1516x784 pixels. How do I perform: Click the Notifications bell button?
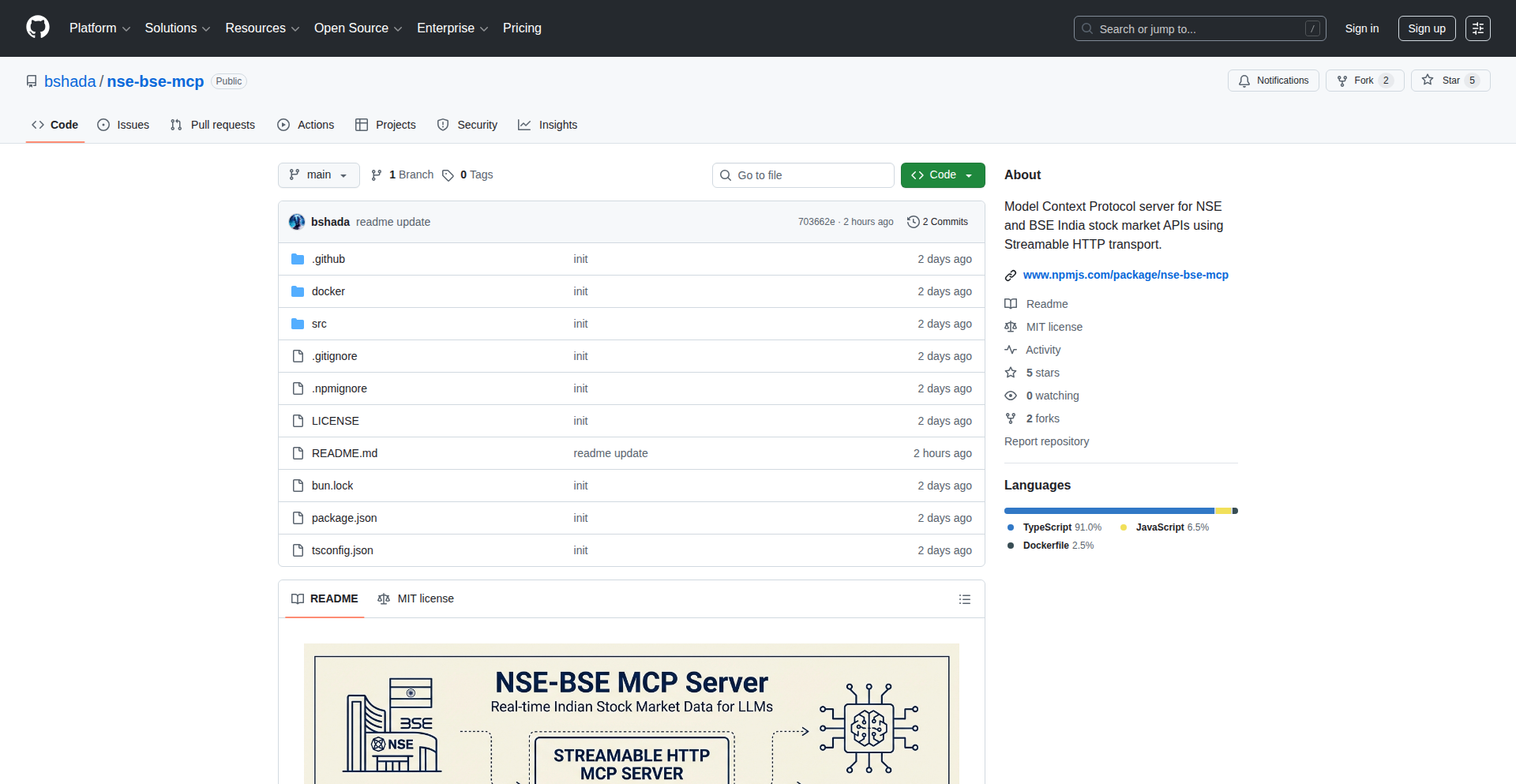point(1273,81)
